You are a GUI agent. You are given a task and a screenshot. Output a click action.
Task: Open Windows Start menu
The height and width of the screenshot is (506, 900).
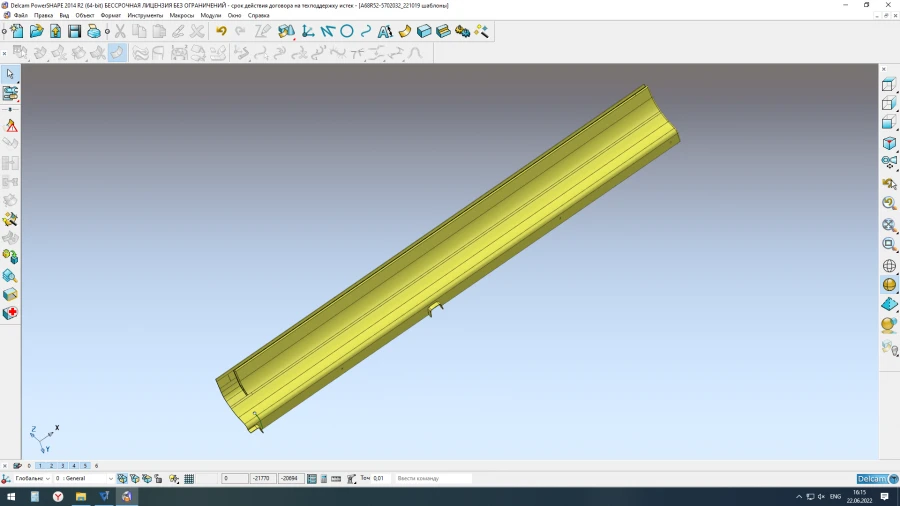10,496
